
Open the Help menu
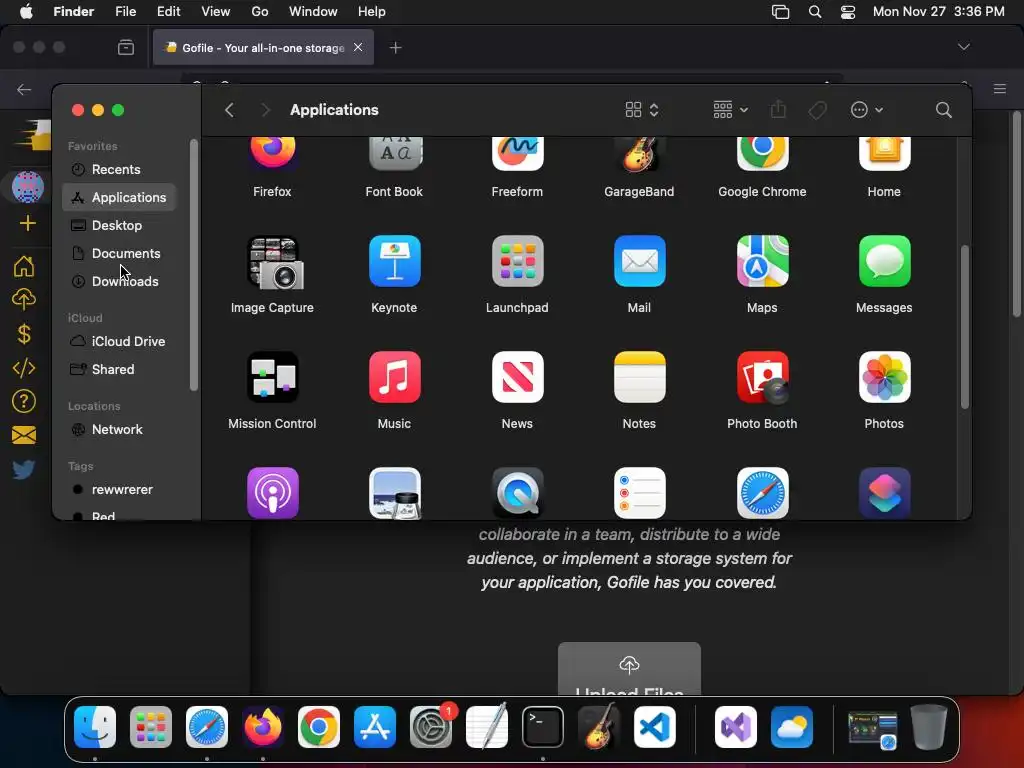click(x=372, y=12)
